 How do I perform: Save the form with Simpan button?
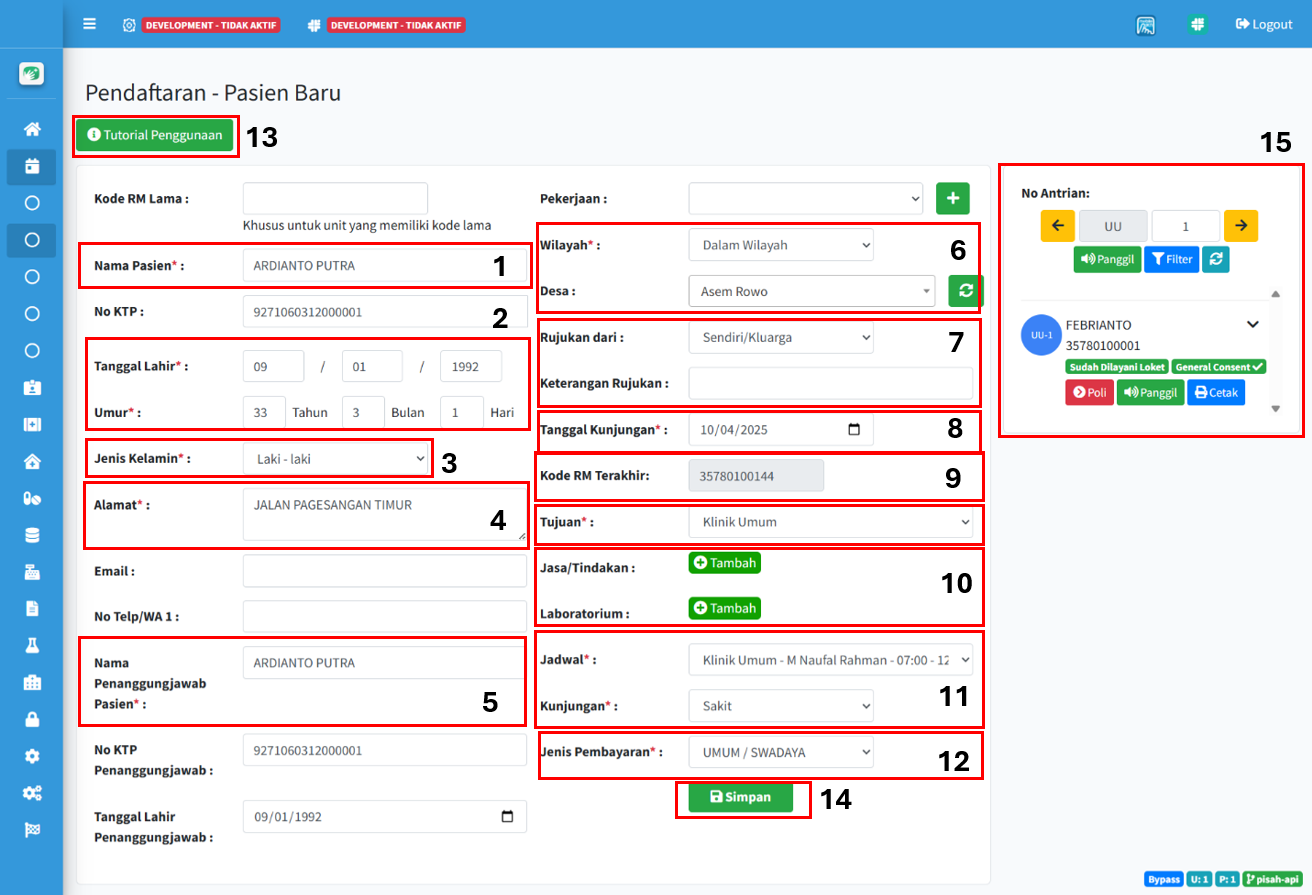coord(742,797)
